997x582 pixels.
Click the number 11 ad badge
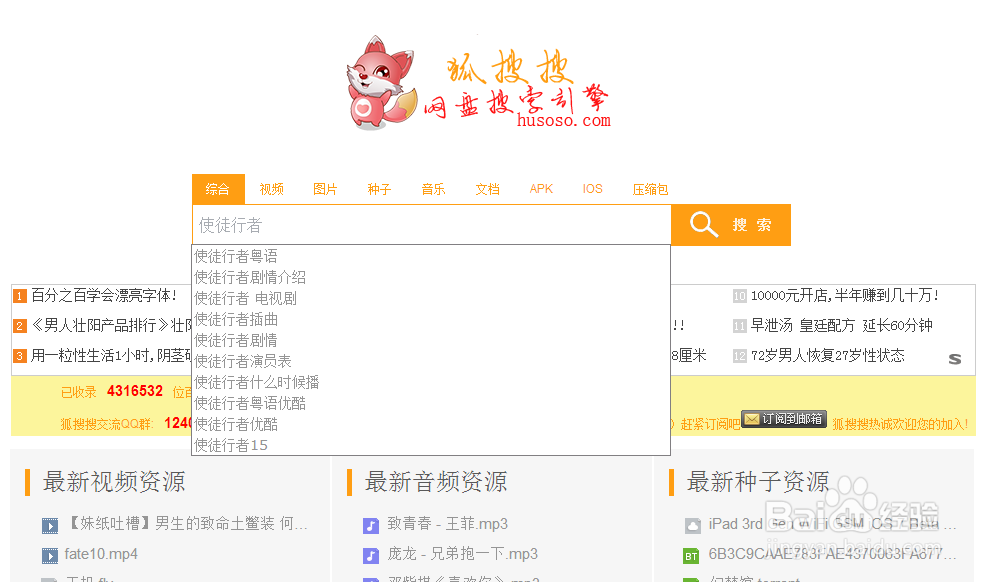point(739,326)
